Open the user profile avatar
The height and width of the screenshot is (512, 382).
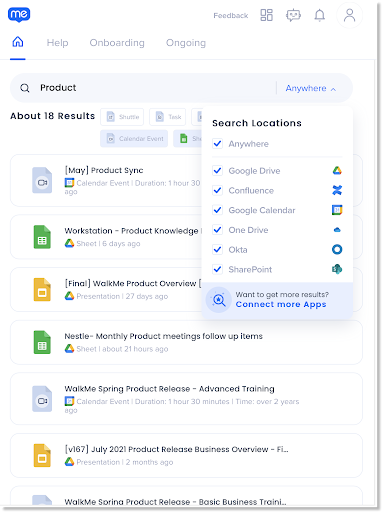coord(349,15)
